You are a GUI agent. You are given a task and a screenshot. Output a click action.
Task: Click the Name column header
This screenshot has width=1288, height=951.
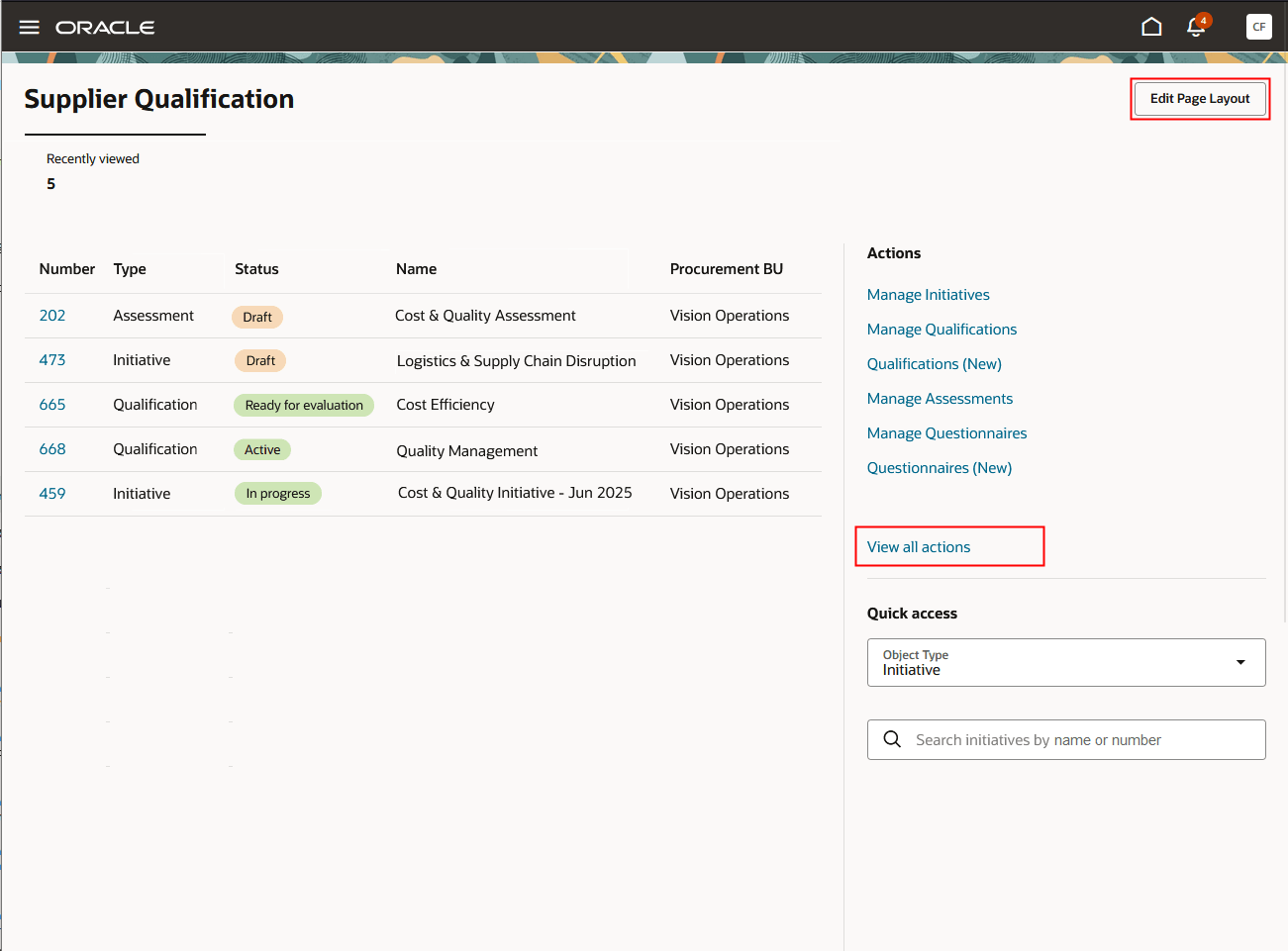click(x=416, y=269)
